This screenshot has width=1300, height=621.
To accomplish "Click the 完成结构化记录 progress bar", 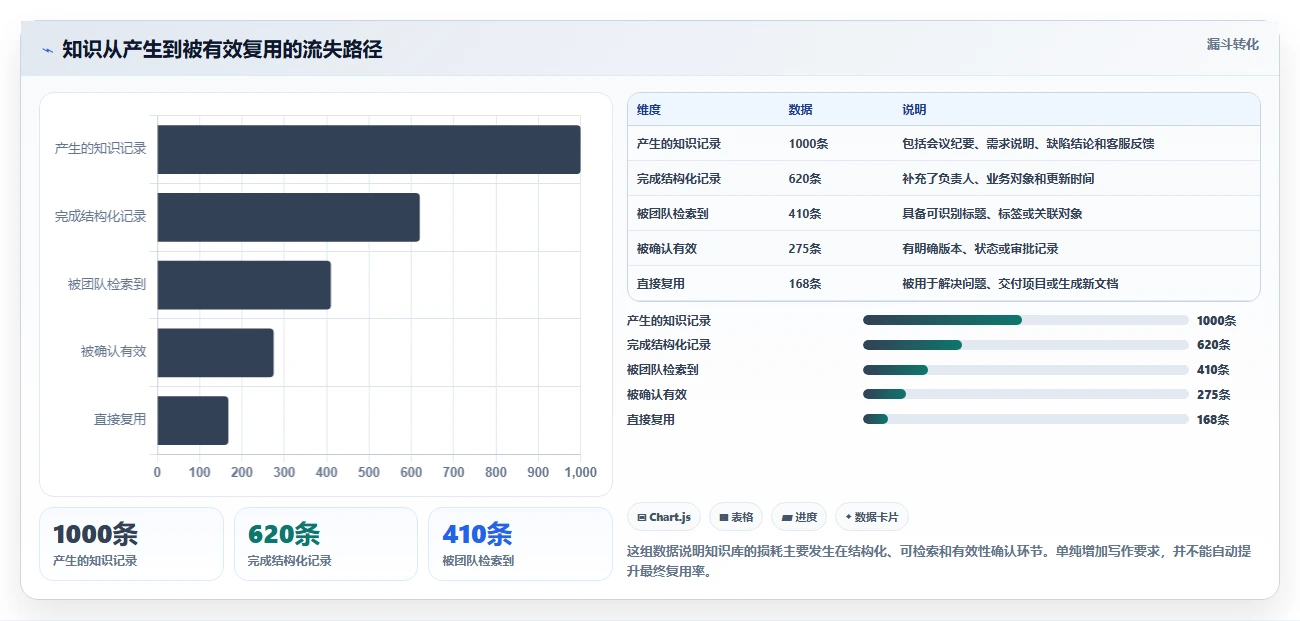I will click(x=1025, y=345).
